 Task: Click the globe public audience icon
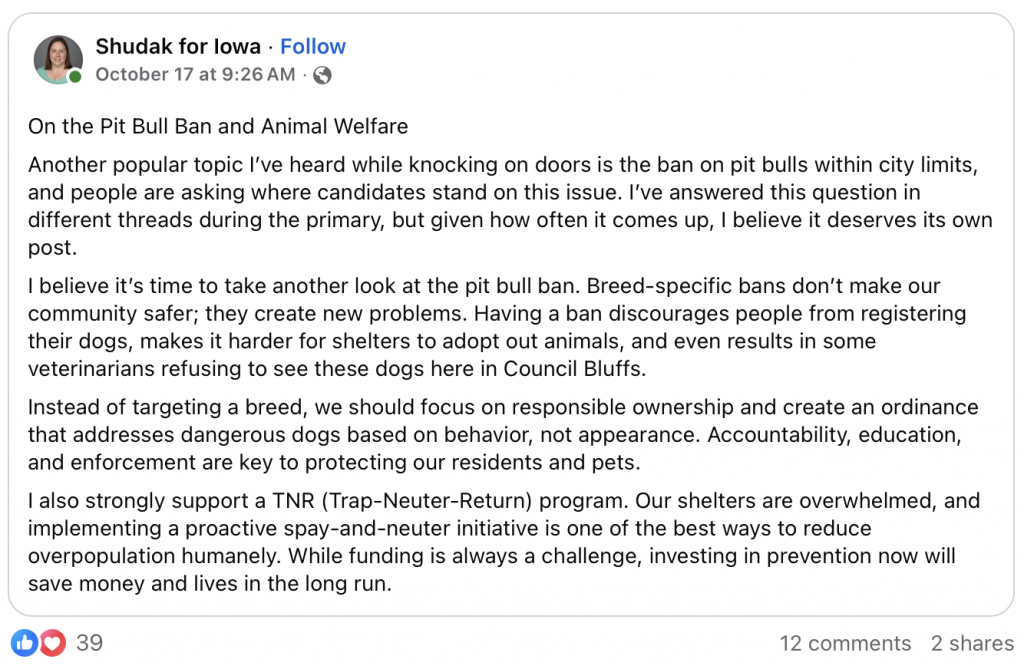(322, 75)
